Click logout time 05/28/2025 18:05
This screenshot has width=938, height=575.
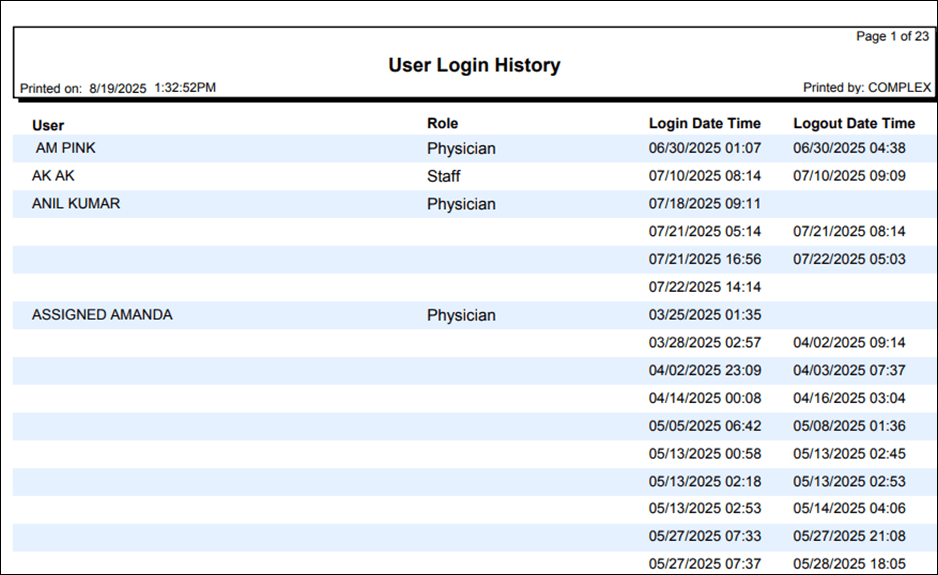click(849, 564)
